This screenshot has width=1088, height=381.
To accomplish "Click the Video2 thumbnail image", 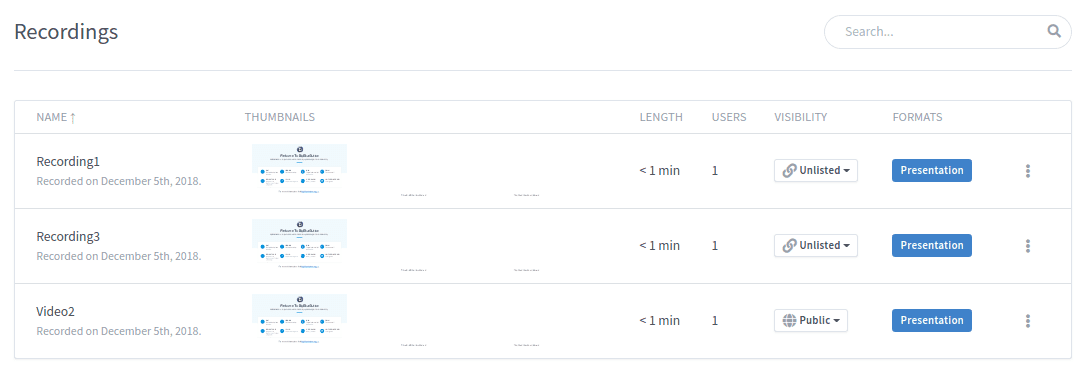I will pyautogui.click(x=300, y=318).
